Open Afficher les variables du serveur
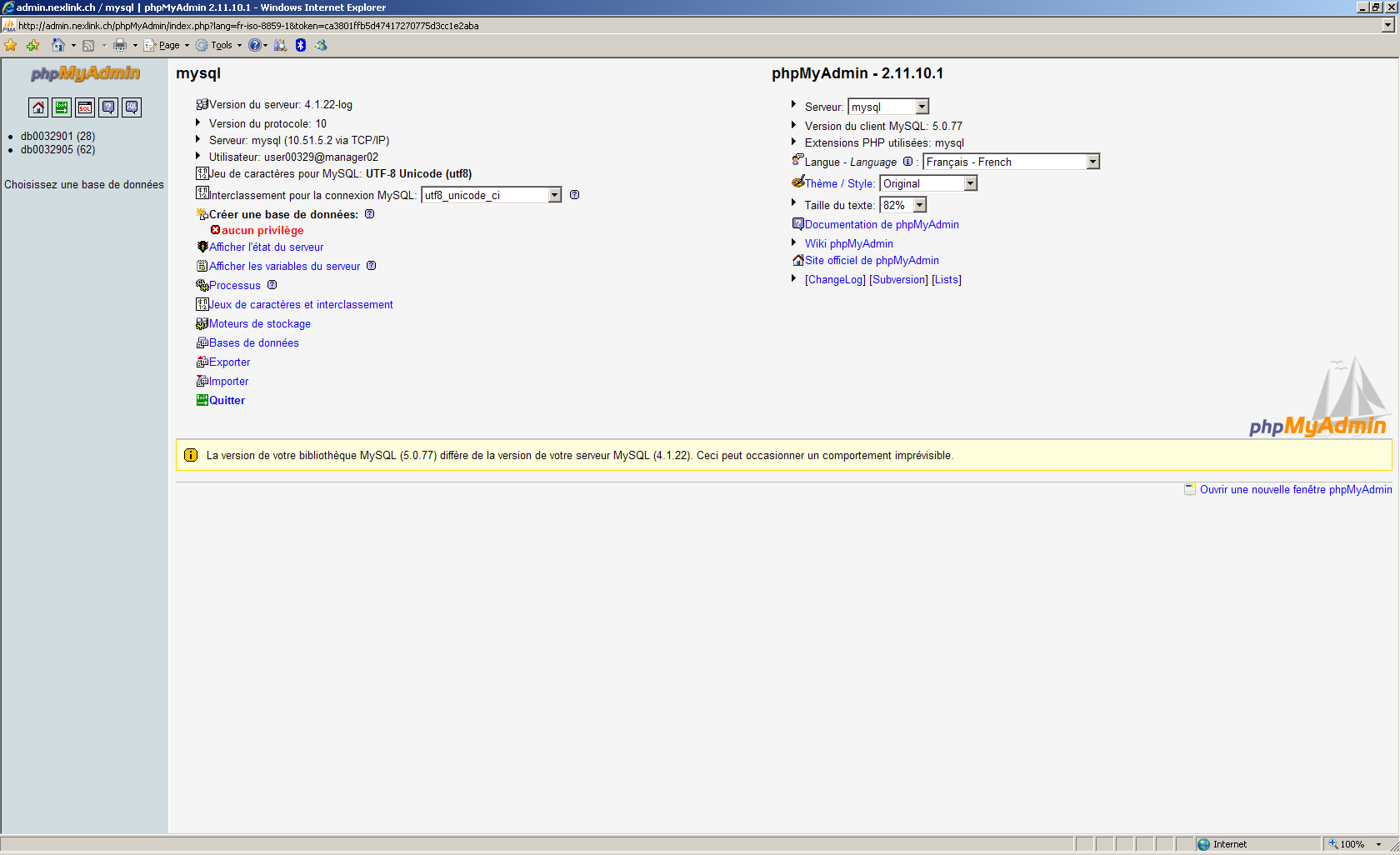Viewport: 1400px width, 855px height. click(284, 266)
